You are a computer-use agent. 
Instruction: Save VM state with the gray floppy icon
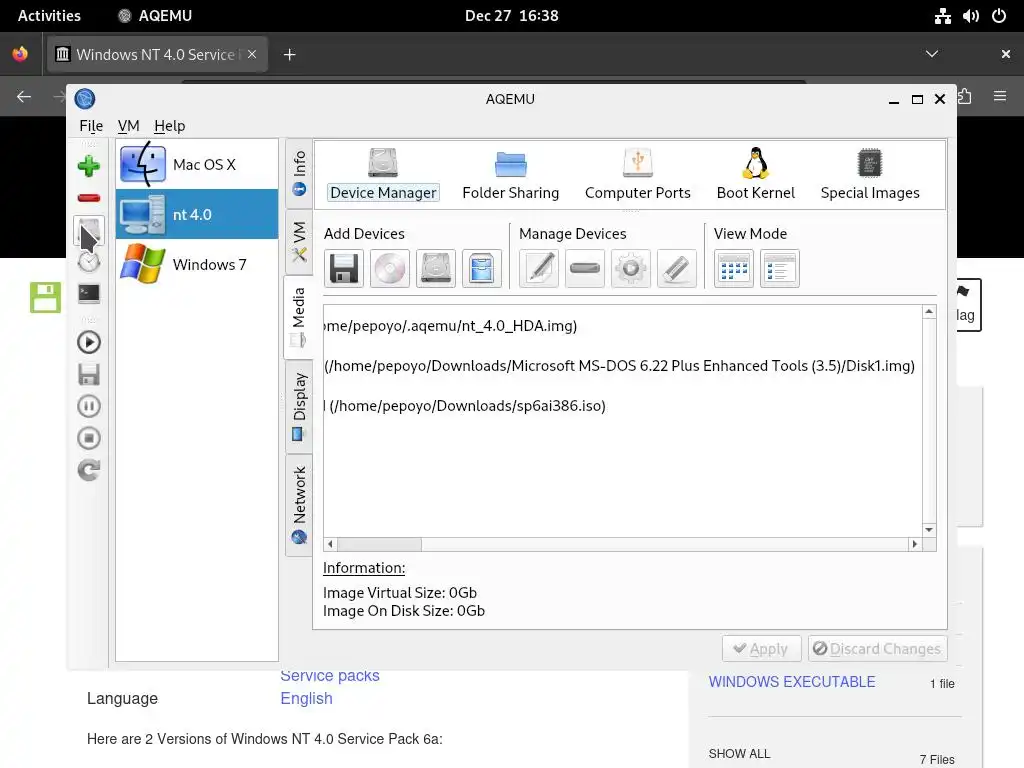(x=89, y=374)
